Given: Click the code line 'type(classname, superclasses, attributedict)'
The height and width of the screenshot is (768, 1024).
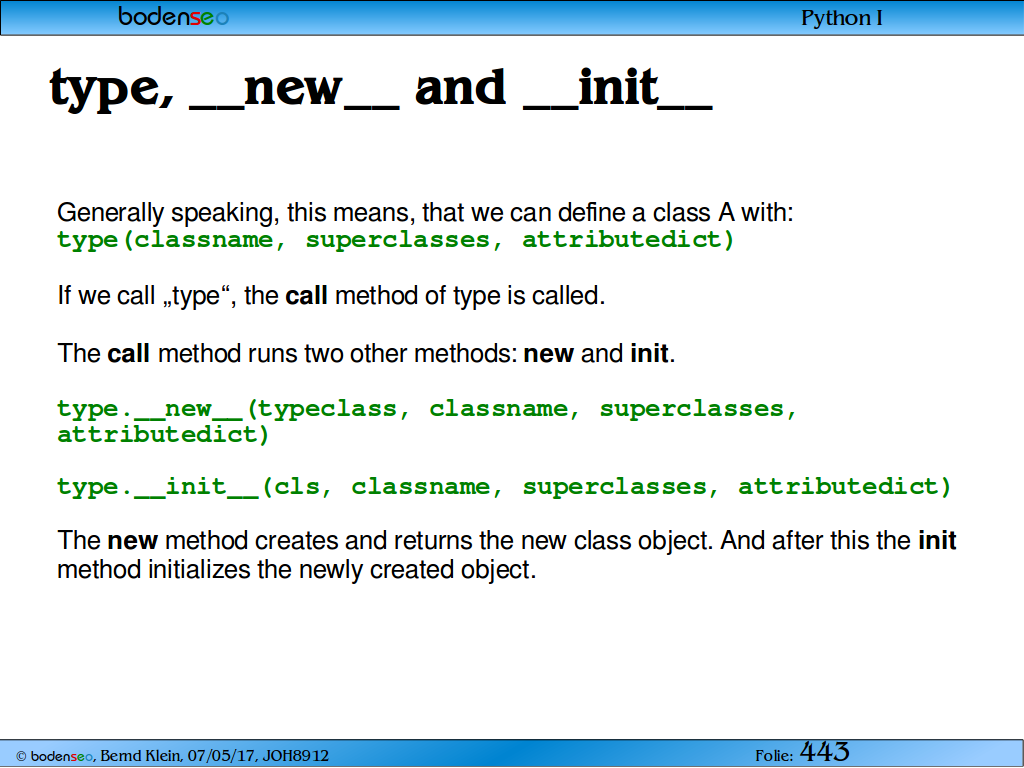Looking at the screenshot, I should tap(396, 240).
